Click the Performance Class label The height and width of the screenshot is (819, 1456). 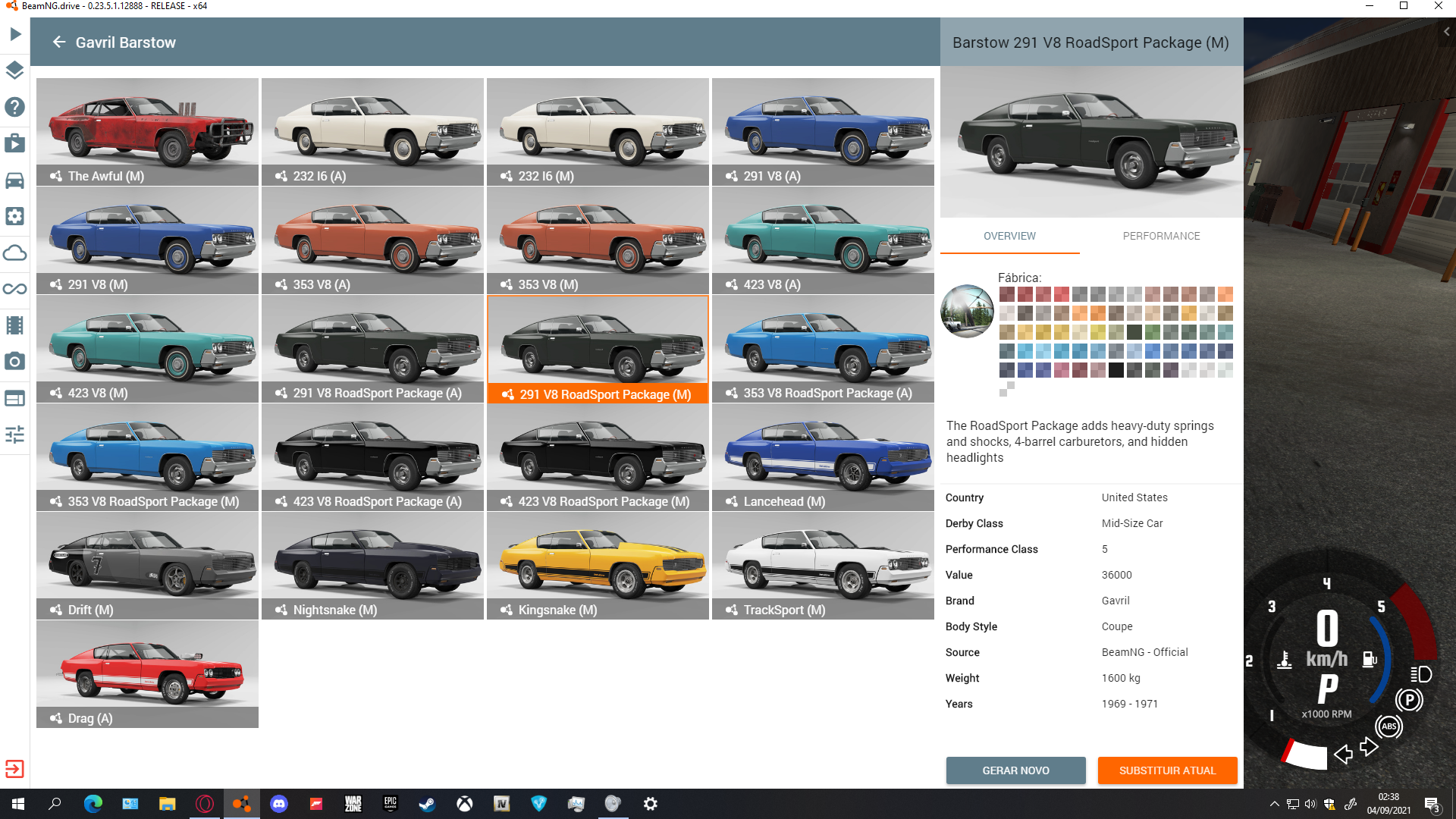pyautogui.click(x=992, y=549)
